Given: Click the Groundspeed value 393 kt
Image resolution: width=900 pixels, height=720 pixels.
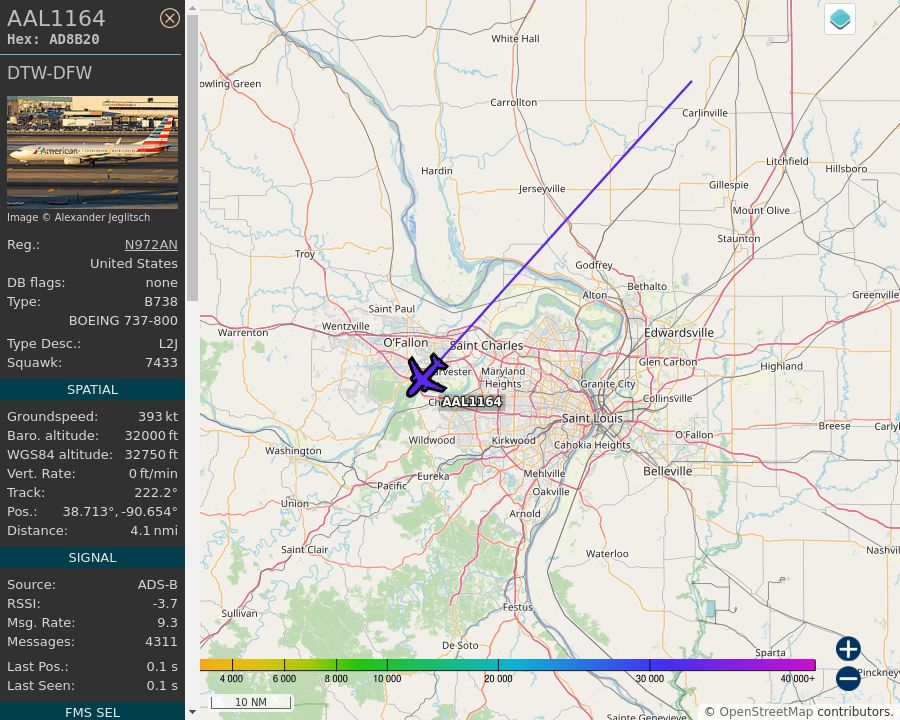Looking at the screenshot, I should point(158,417).
